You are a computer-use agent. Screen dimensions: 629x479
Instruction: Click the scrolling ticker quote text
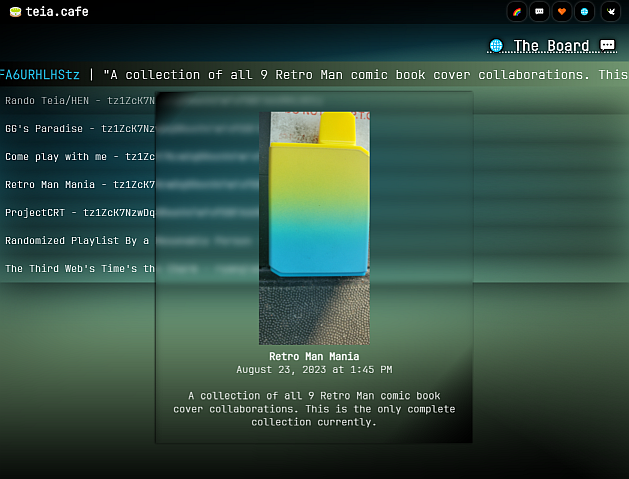point(366,75)
